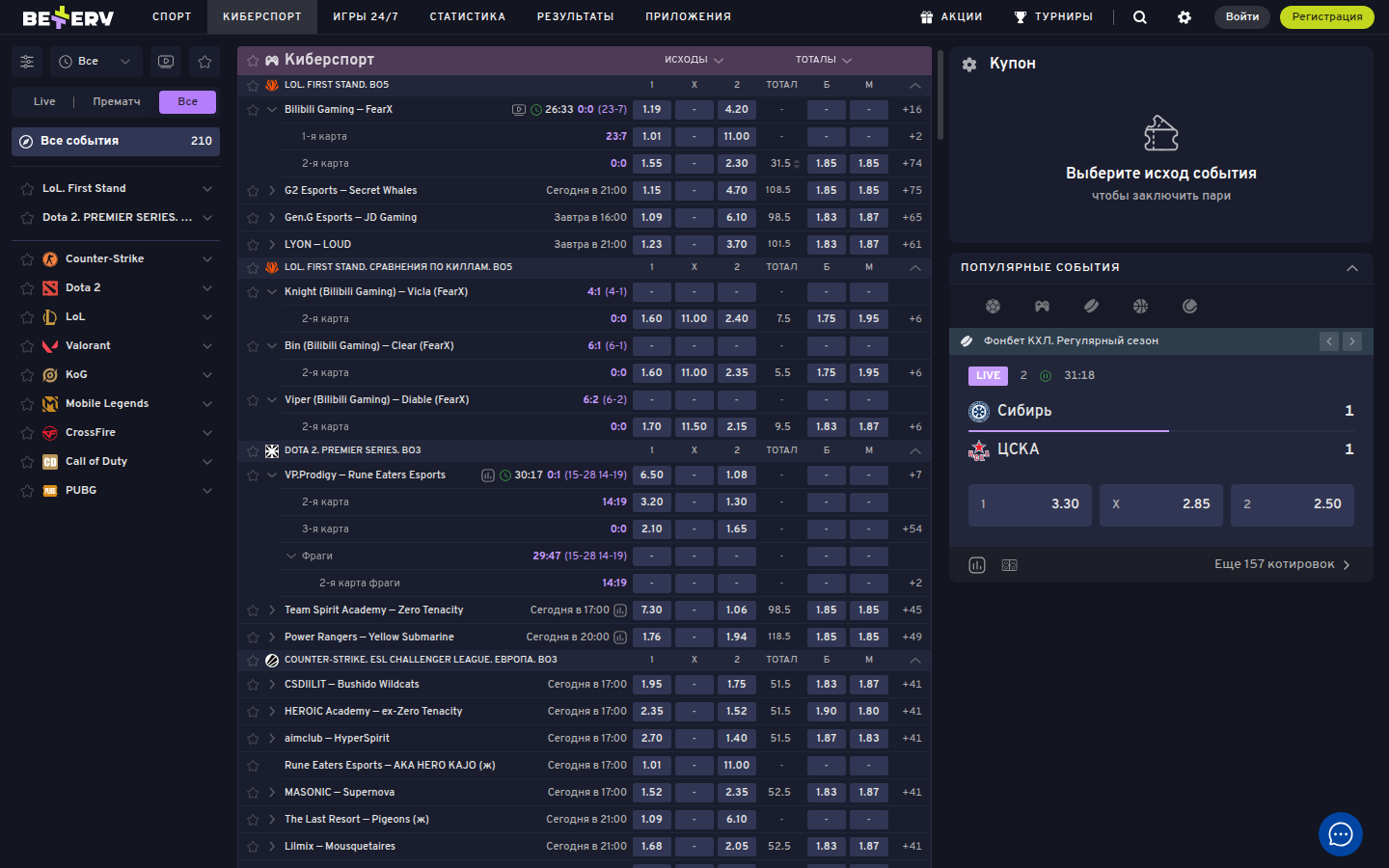Select esports gamepad icon in popular events
The image size is (1389, 868).
[x=1042, y=307]
